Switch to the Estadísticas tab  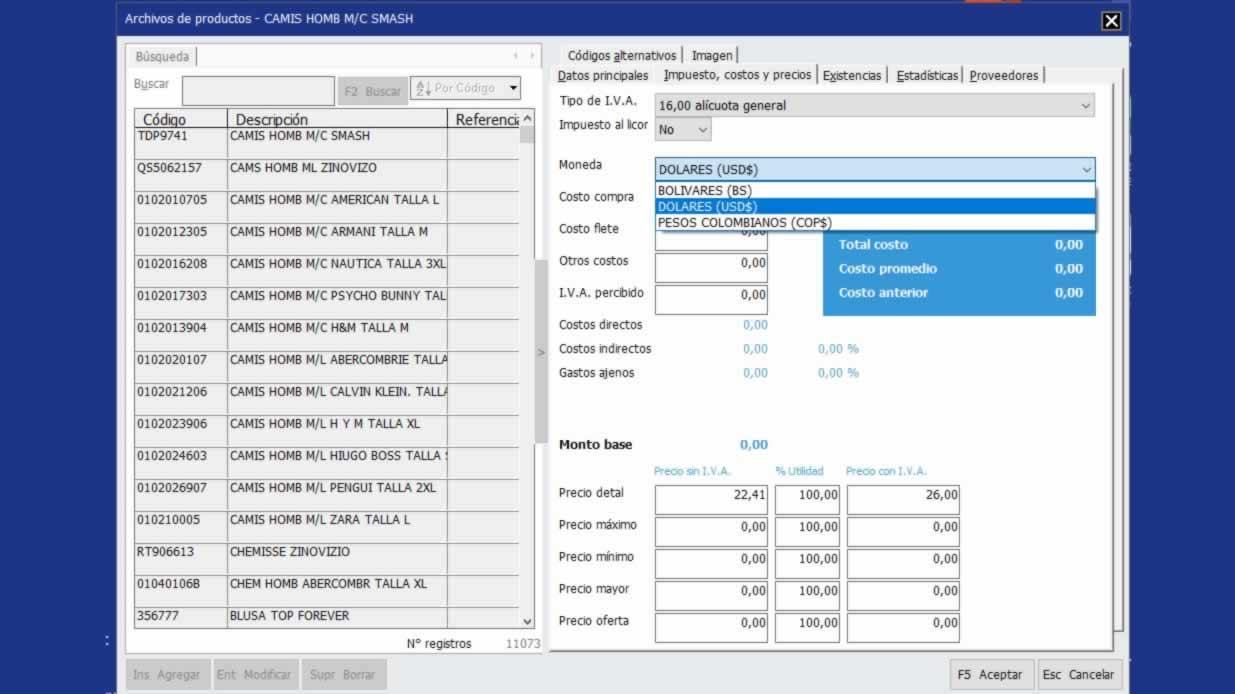(x=927, y=76)
